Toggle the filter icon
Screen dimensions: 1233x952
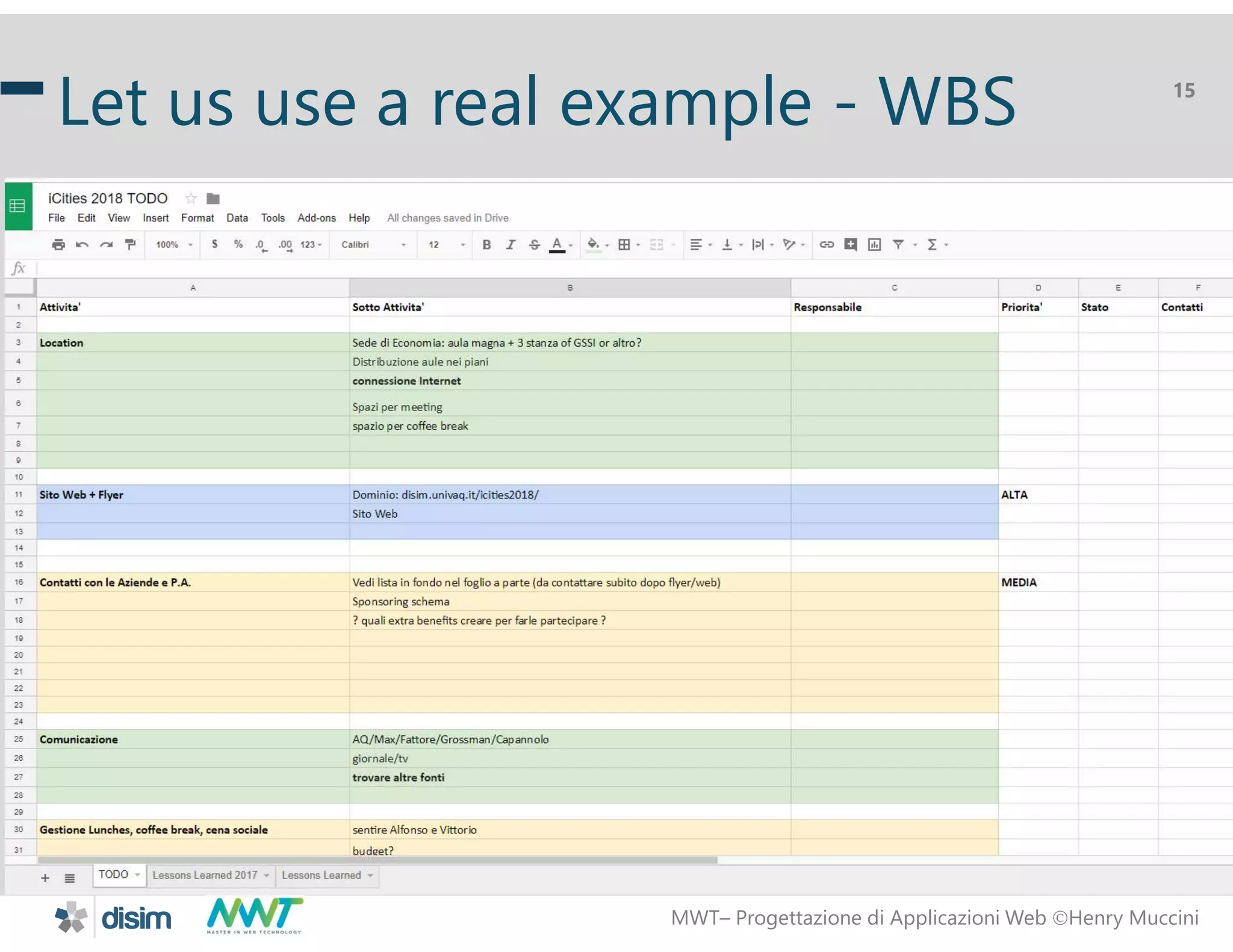[898, 244]
